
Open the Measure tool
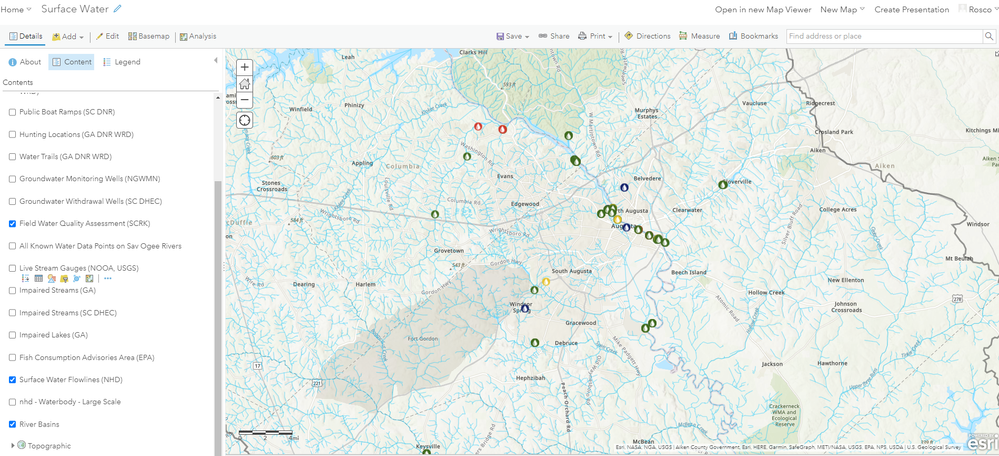699,36
